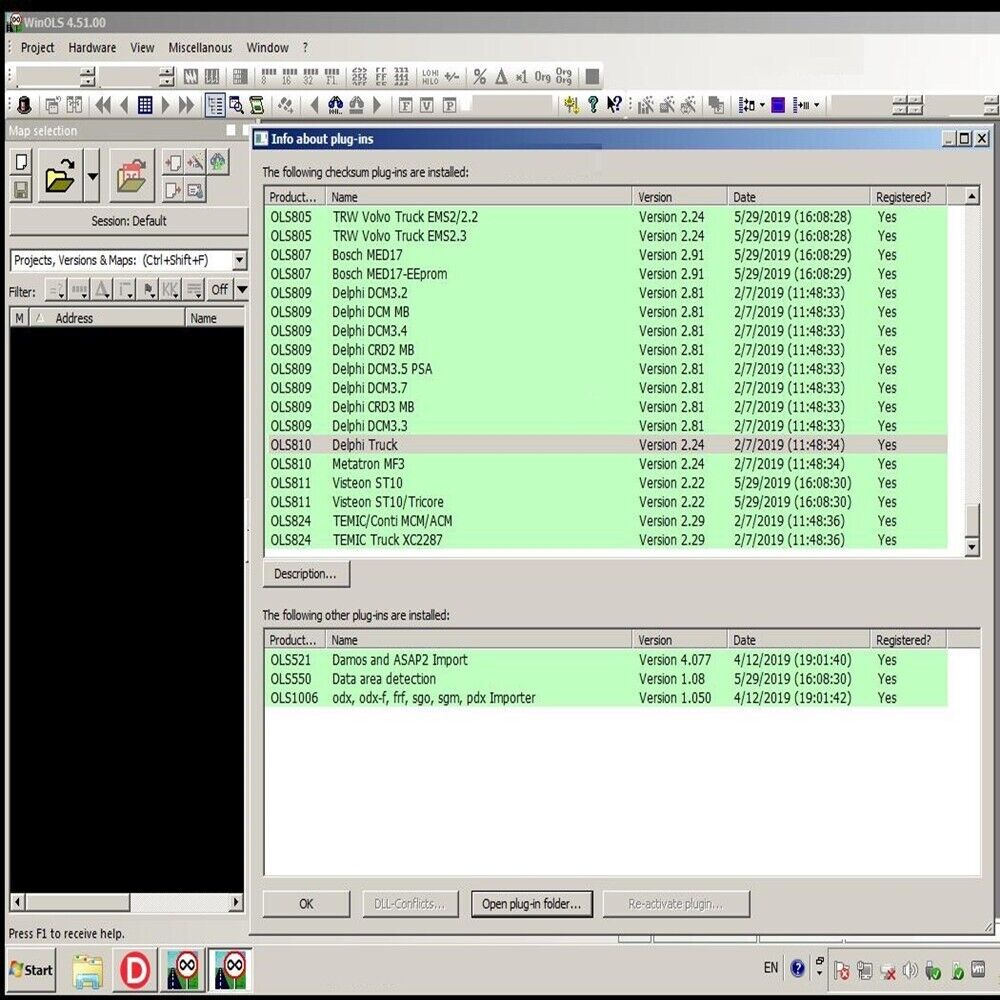
Task: Save the project using the floppy disk icon
Action: coord(22,190)
